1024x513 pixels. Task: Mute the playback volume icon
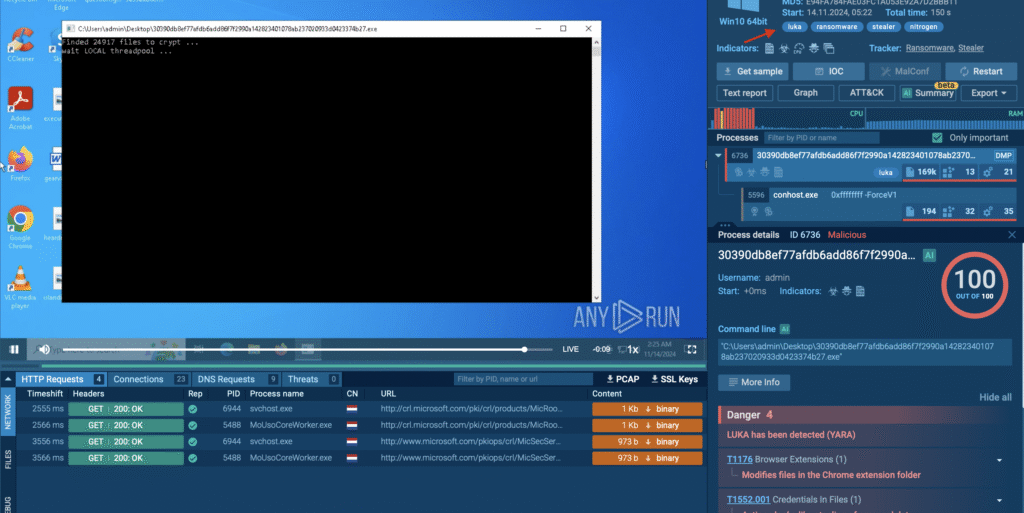[44, 349]
